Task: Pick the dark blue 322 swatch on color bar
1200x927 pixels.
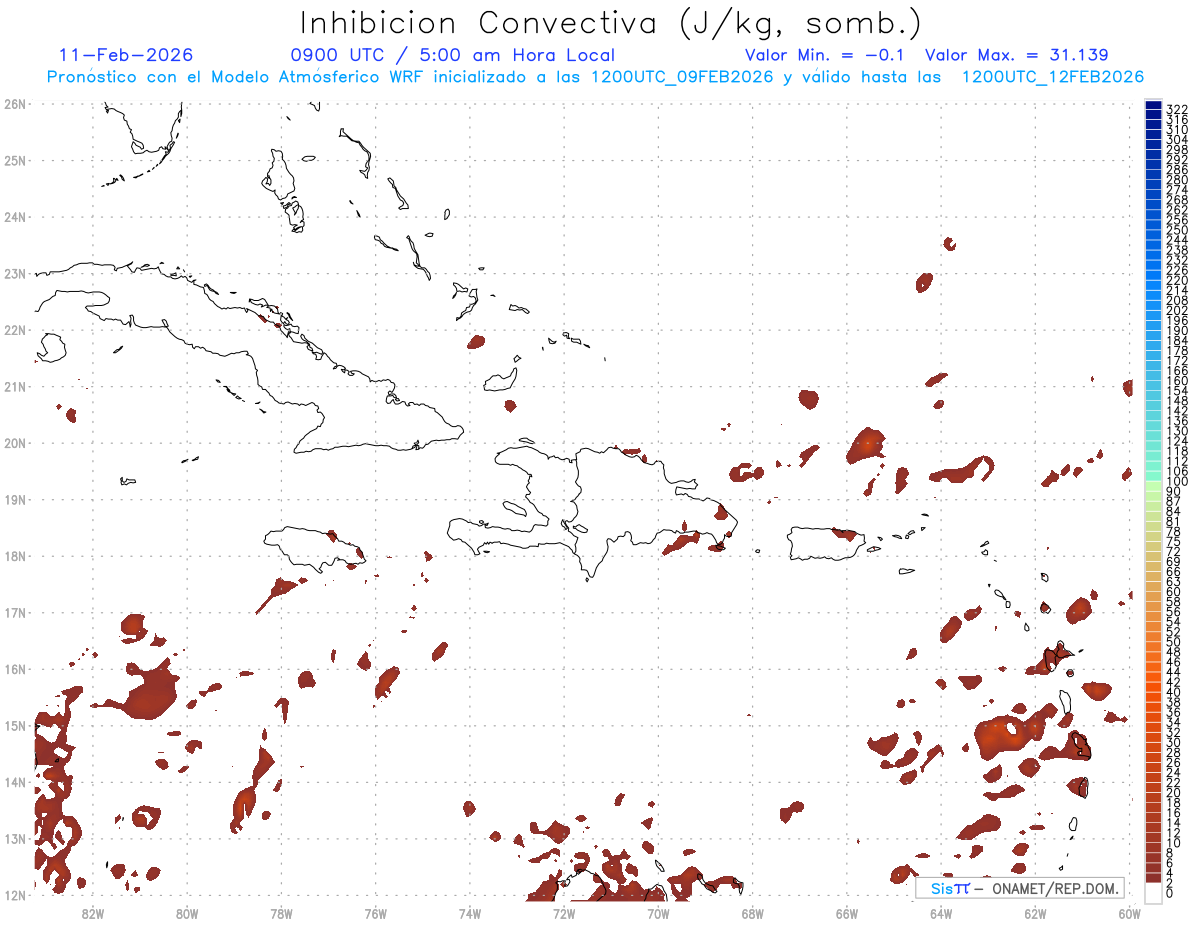Action: 1153,107
